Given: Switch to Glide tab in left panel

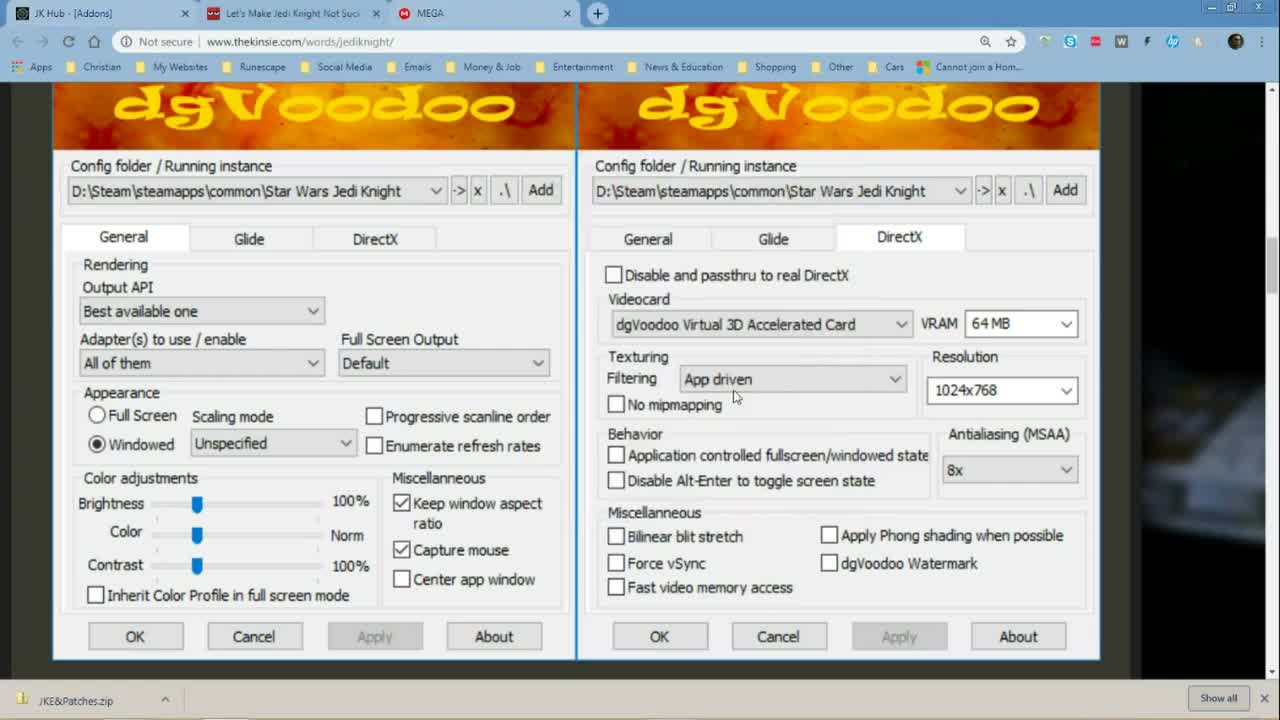Looking at the screenshot, I should 249,239.
